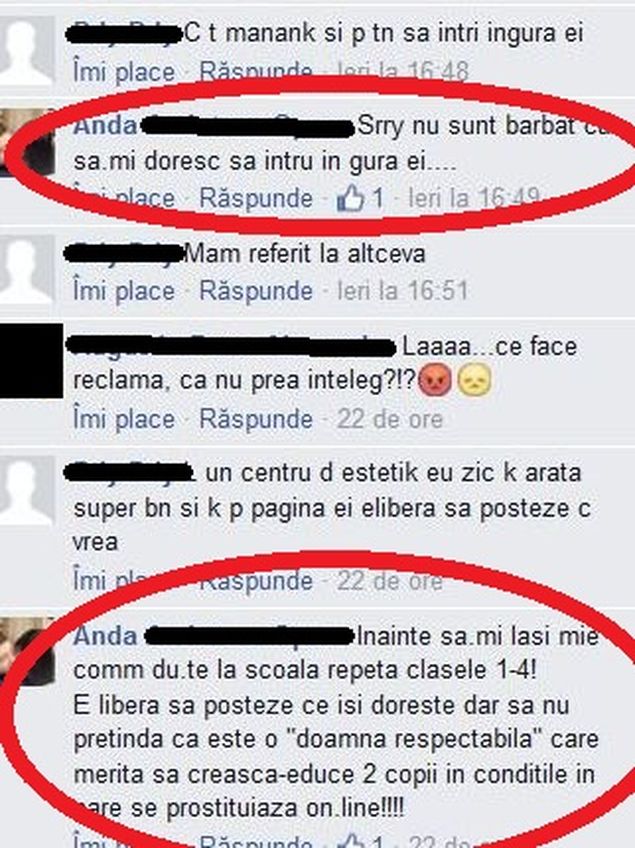Reply to the 'Mam referit la altceva' comment
The width and height of the screenshot is (635, 848).
[x=256, y=291]
